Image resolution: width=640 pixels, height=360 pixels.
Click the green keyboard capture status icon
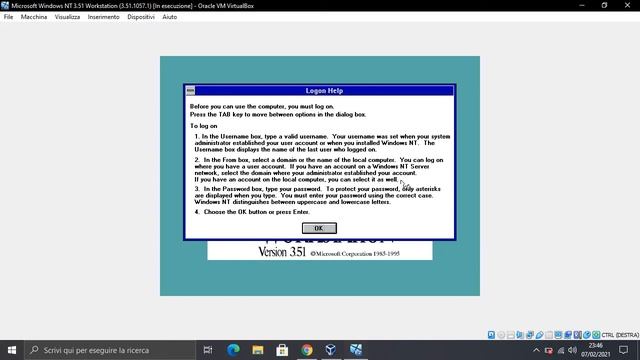596,335
